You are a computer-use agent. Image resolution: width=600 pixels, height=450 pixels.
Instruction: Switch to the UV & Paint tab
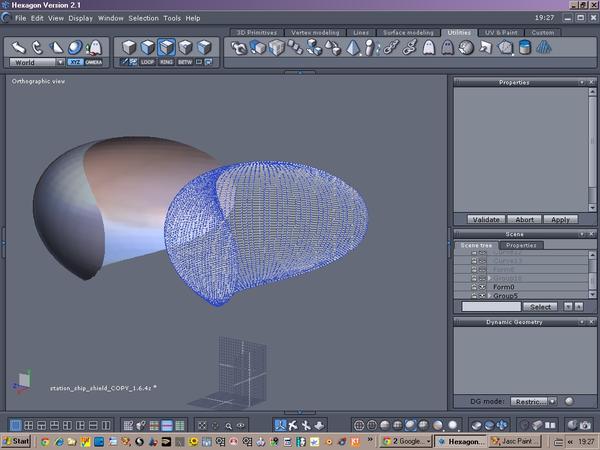[x=501, y=33]
